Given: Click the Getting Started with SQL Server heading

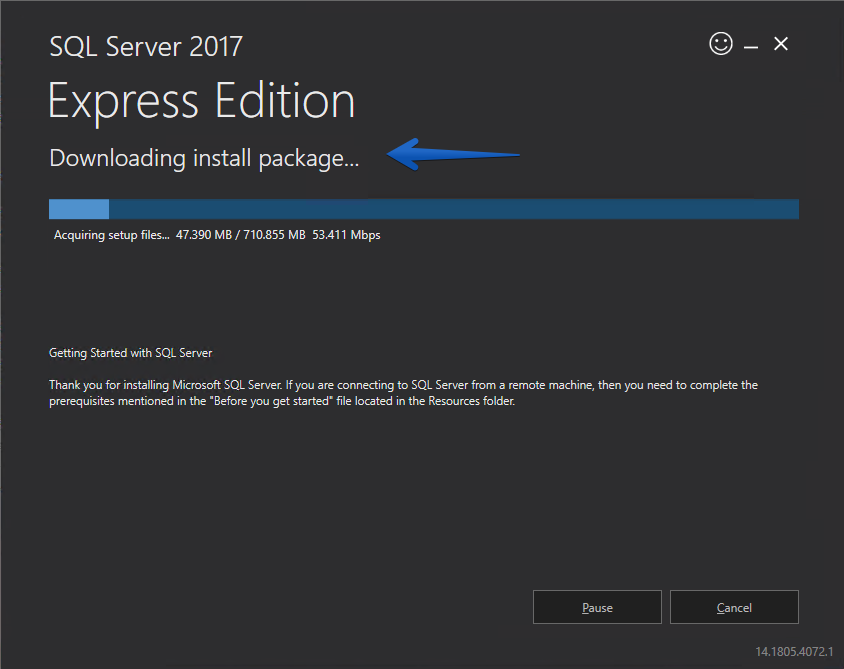Looking at the screenshot, I should (131, 353).
